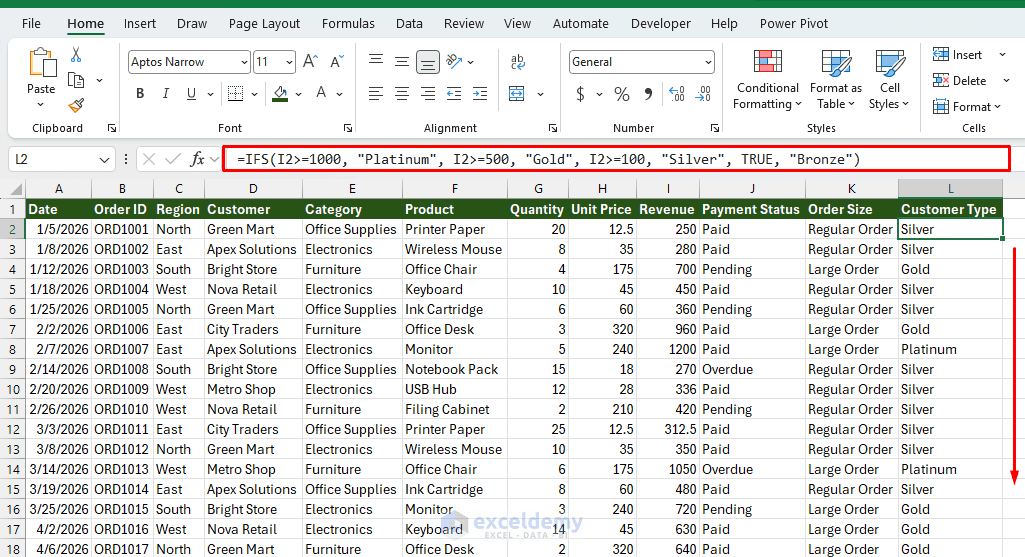The width and height of the screenshot is (1025, 557).
Task: Increase decimal places
Action: pos(677,93)
